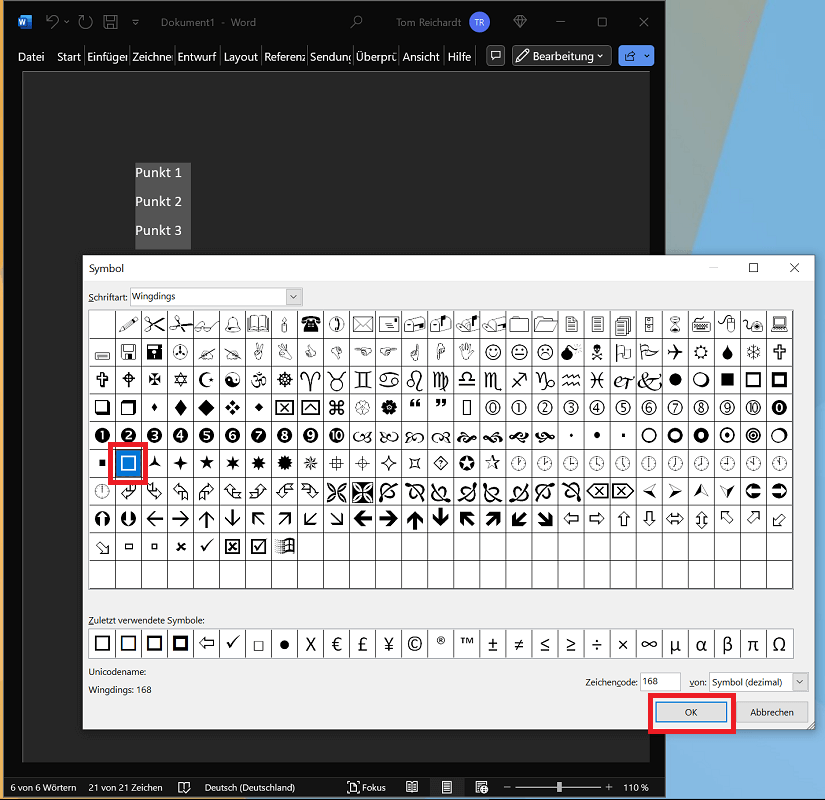Click the language 'Deutsch (Deutschland)' in status bar

tap(249, 787)
